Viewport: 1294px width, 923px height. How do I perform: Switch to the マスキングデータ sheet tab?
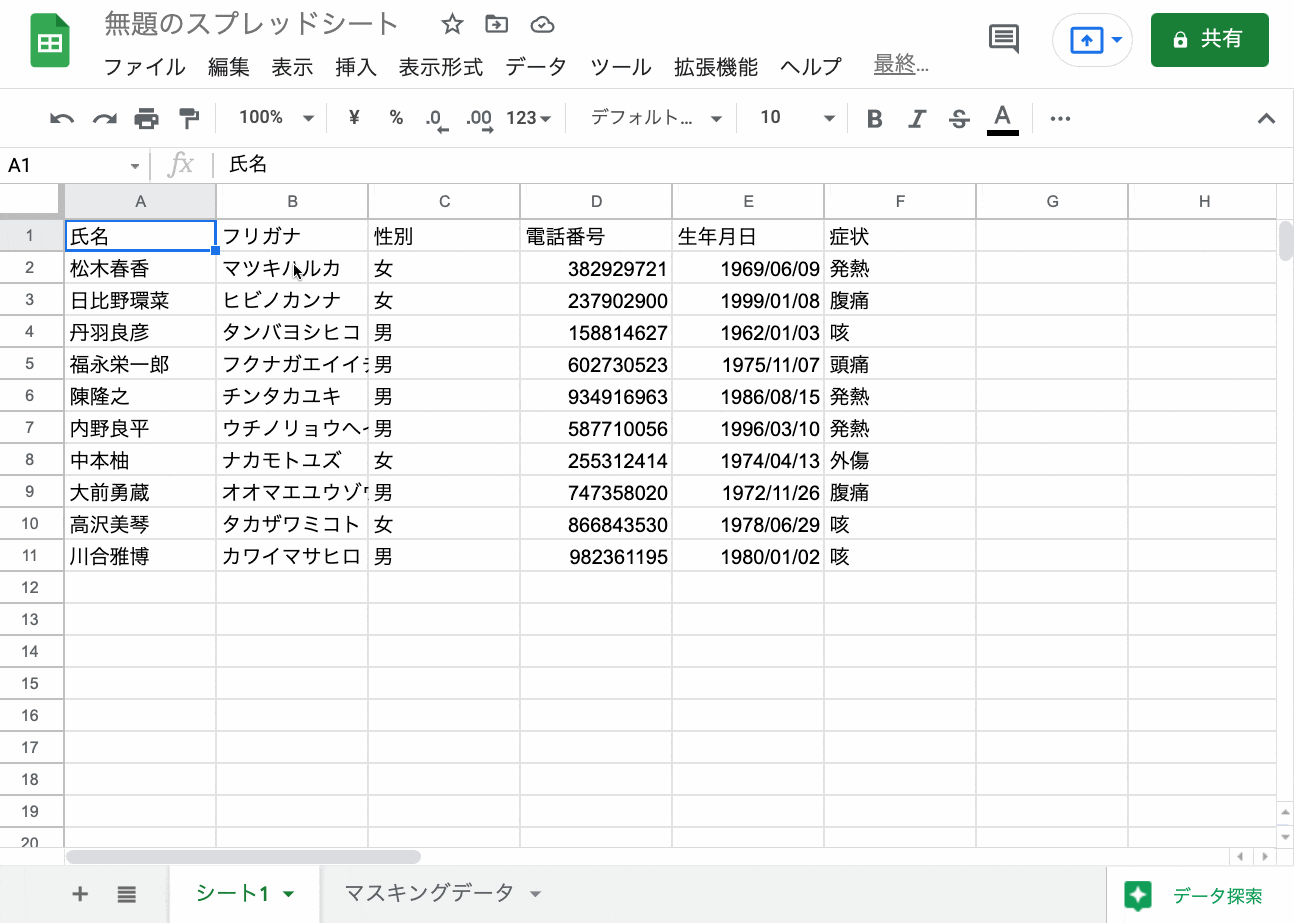coord(430,894)
